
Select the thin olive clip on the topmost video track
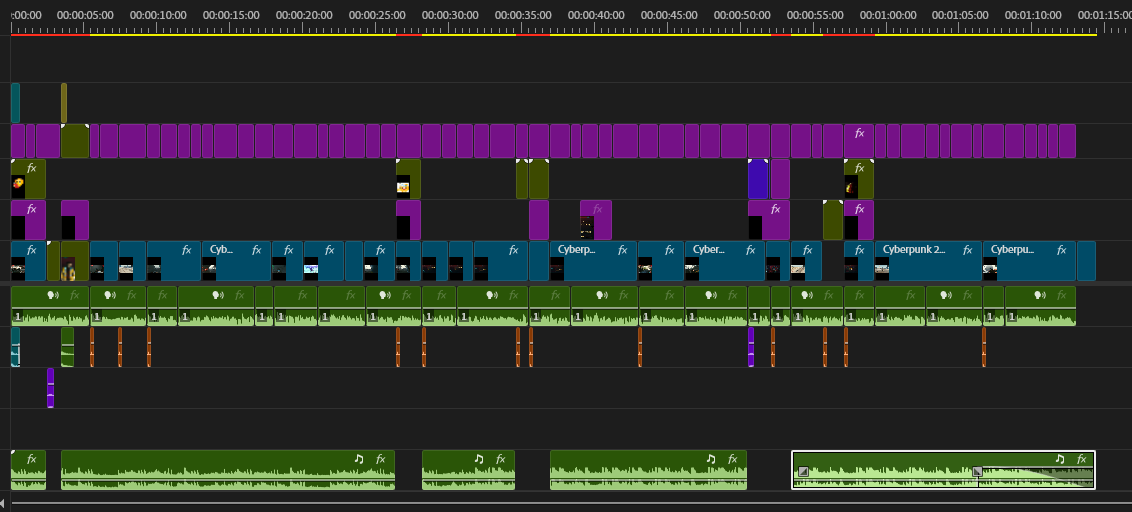click(x=64, y=103)
